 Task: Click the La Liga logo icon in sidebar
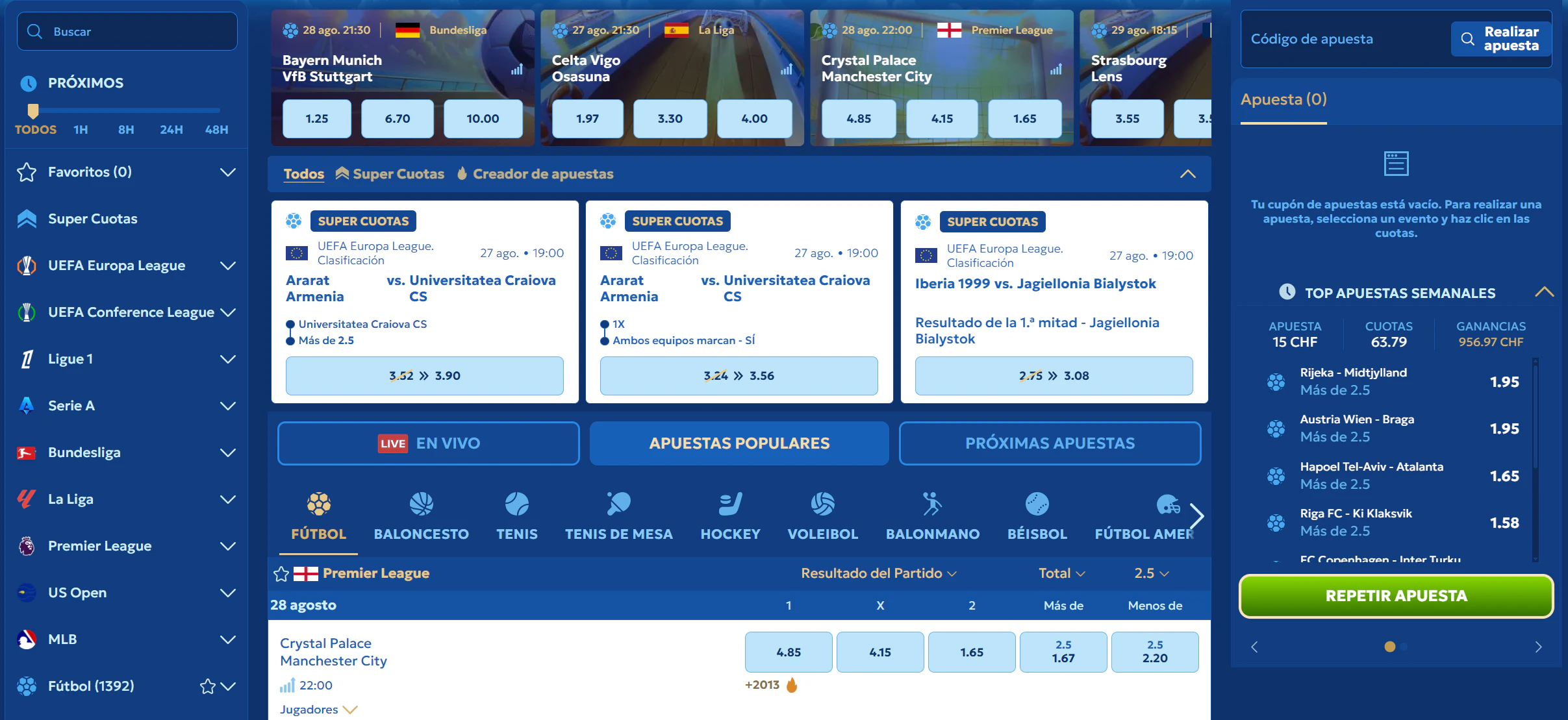coord(27,499)
